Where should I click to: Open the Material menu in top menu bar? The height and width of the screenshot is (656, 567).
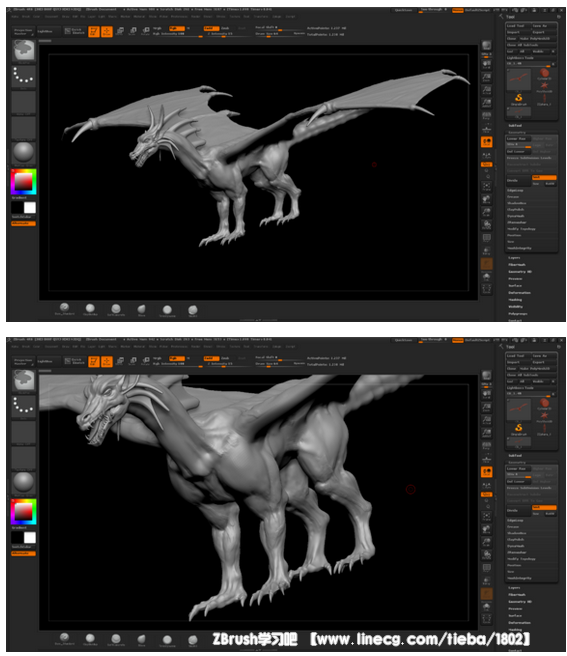point(139,17)
